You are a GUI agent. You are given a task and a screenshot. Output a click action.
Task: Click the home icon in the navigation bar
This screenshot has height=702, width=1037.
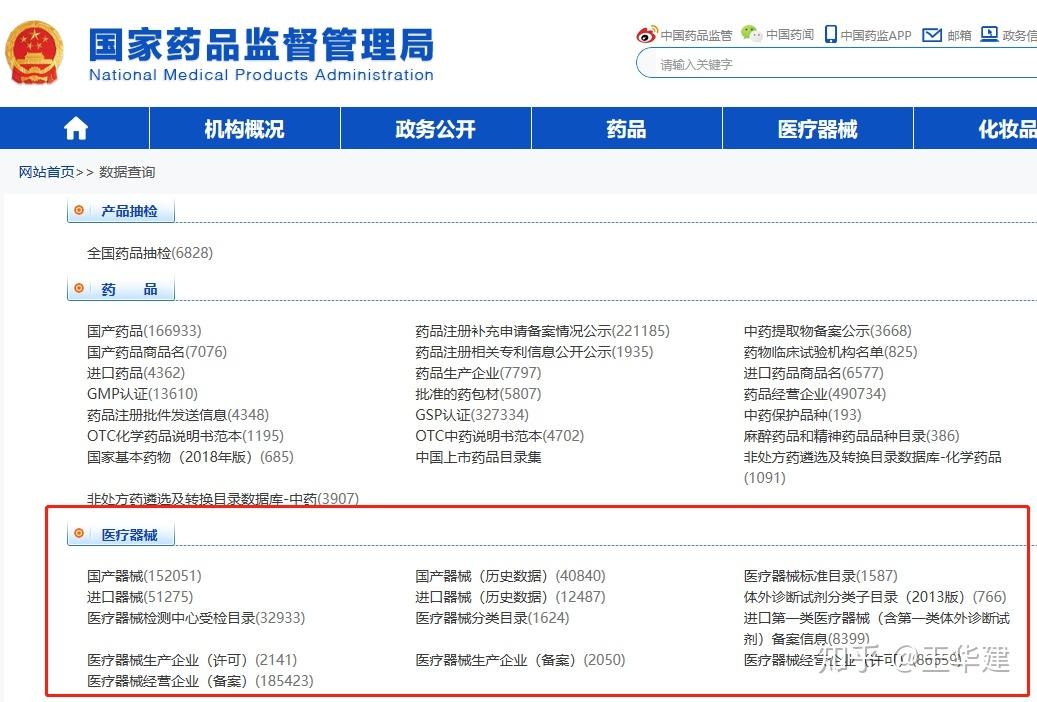point(73,128)
